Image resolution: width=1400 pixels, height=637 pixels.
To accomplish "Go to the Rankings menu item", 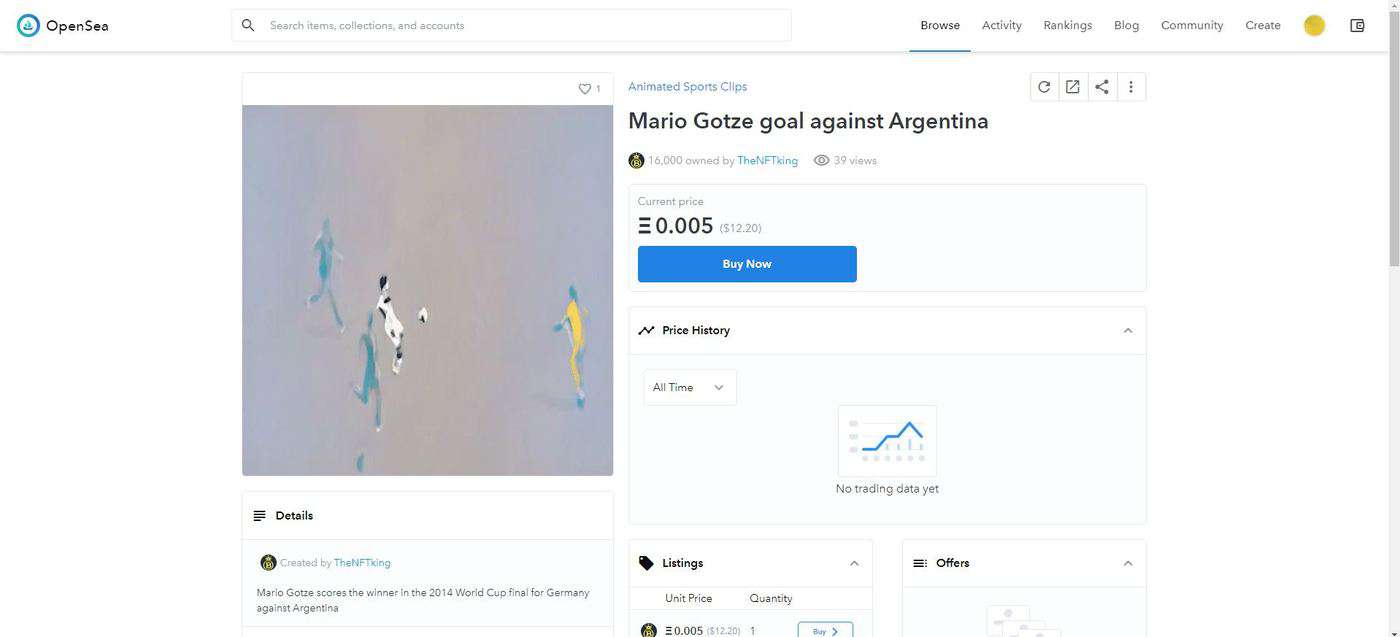I will click(1067, 25).
